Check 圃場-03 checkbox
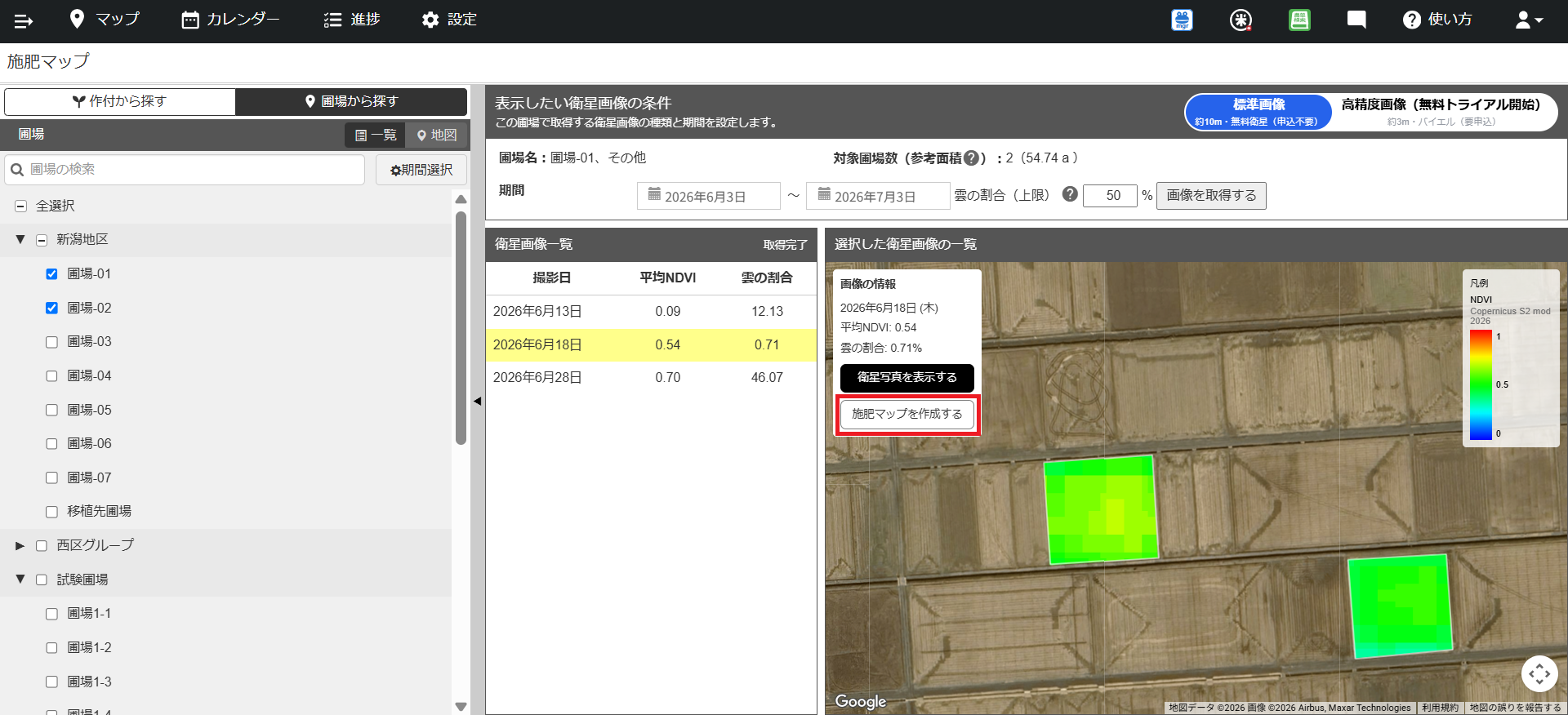The width and height of the screenshot is (1568, 715). tap(51, 342)
